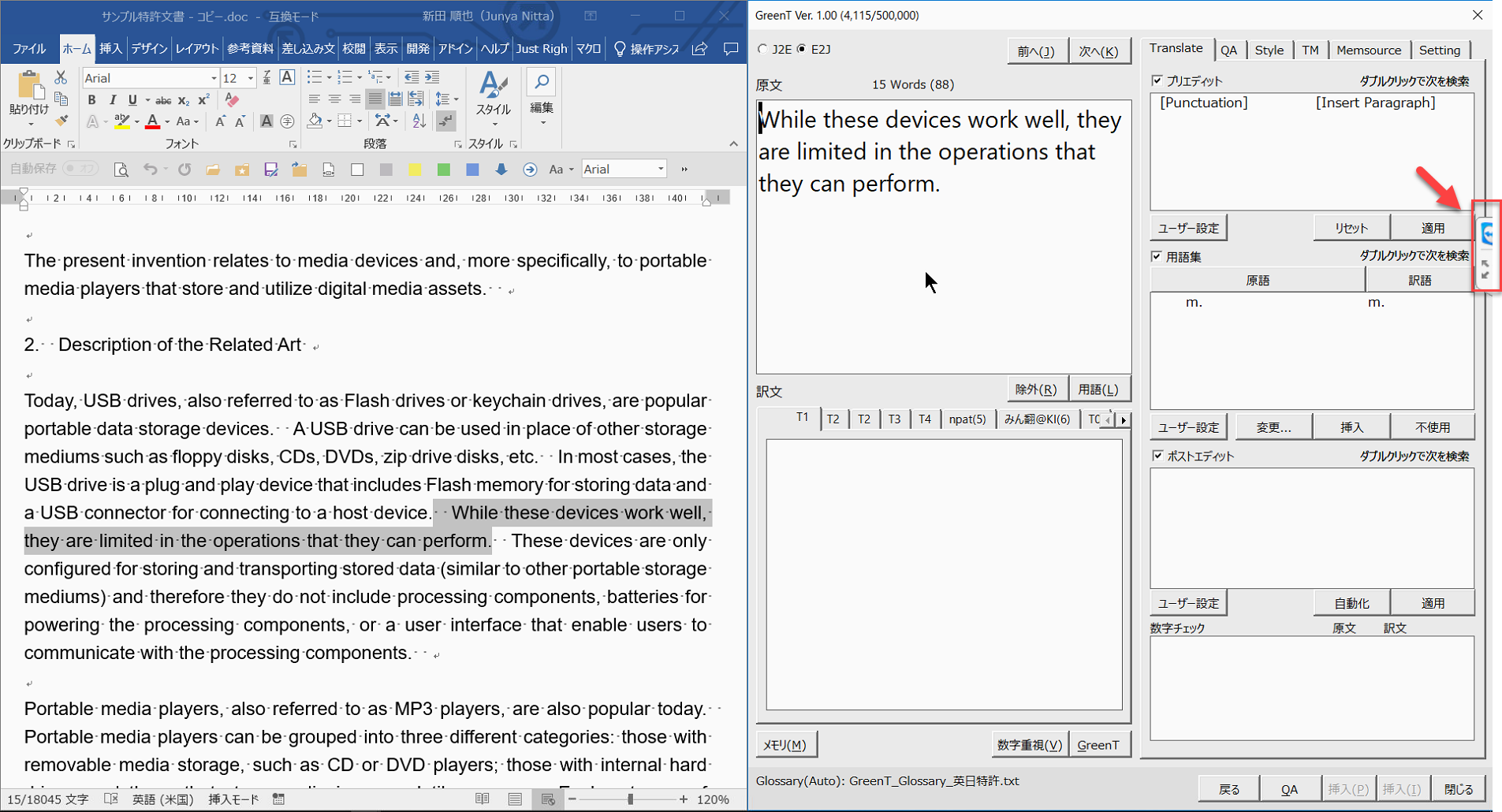Select the J2E radio button
The width and height of the screenshot is (1502, 812).
click(762, 49)
